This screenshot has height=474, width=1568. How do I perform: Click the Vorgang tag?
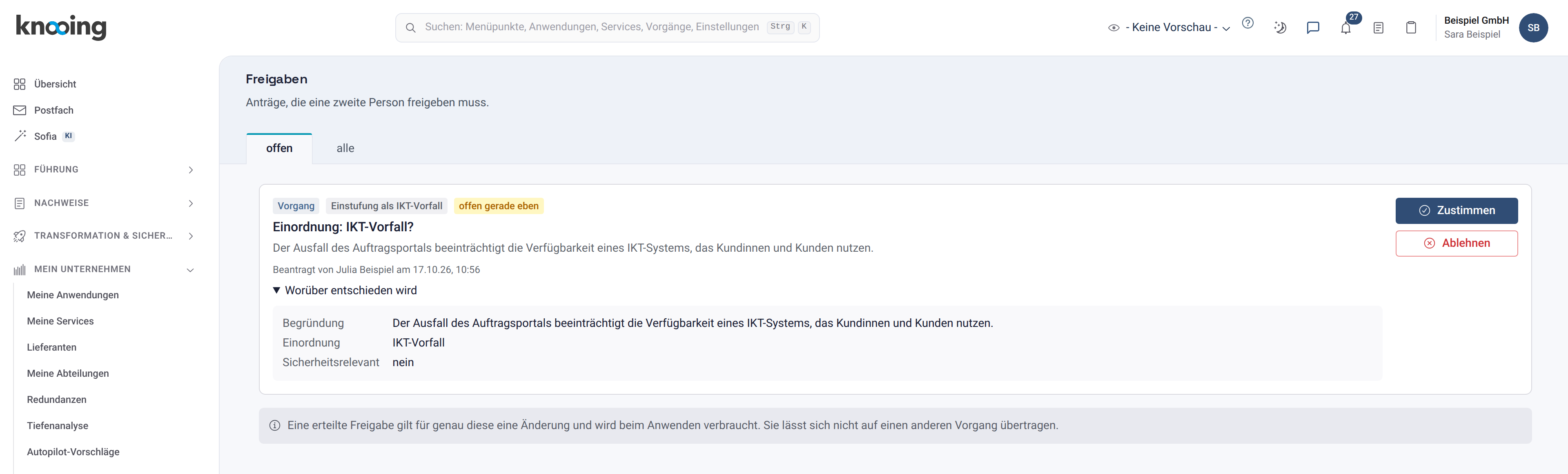click(296, 206)
